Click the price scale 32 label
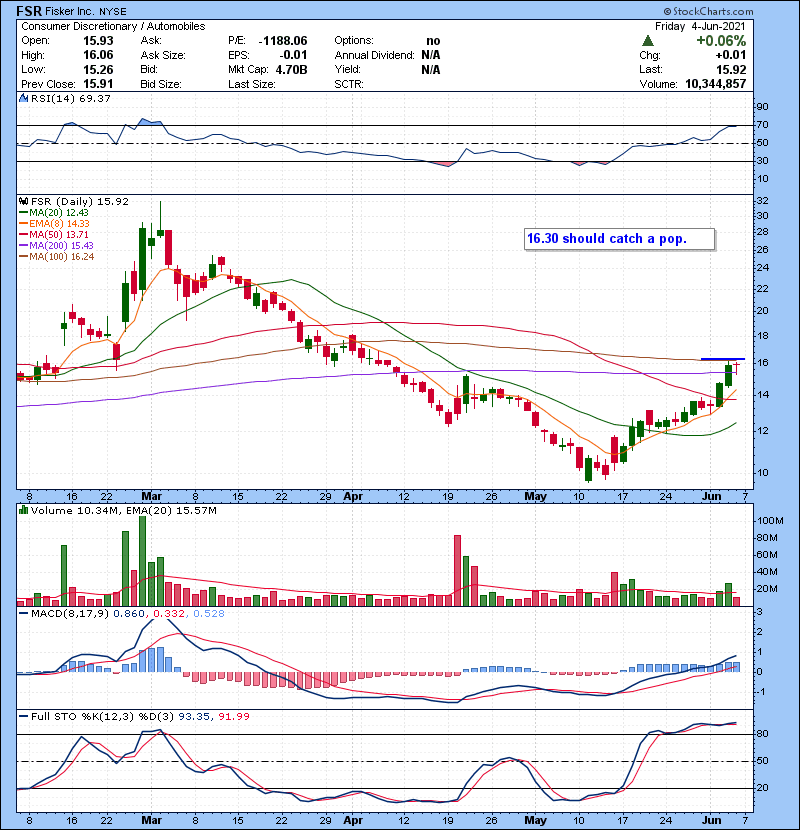Image resolution: width=800 pixels, height=830 pixels. click(x=762, y=201)
